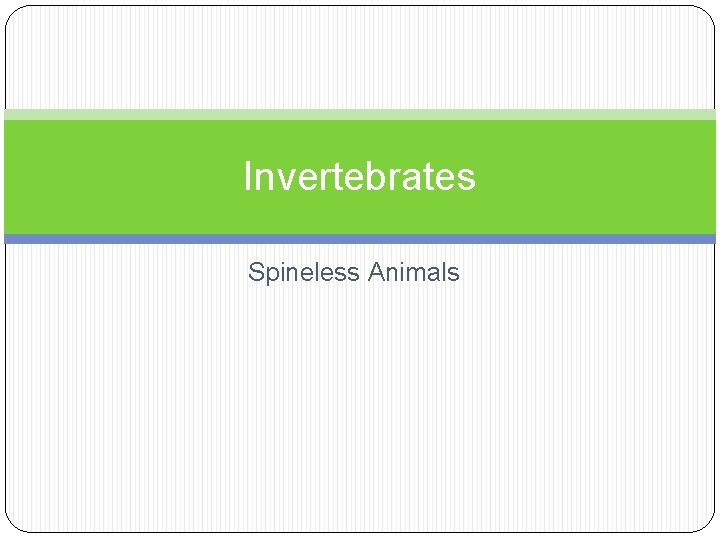Click the capital "I" in "Invertebrates"

pyautogui.click(x=248, y=177)
